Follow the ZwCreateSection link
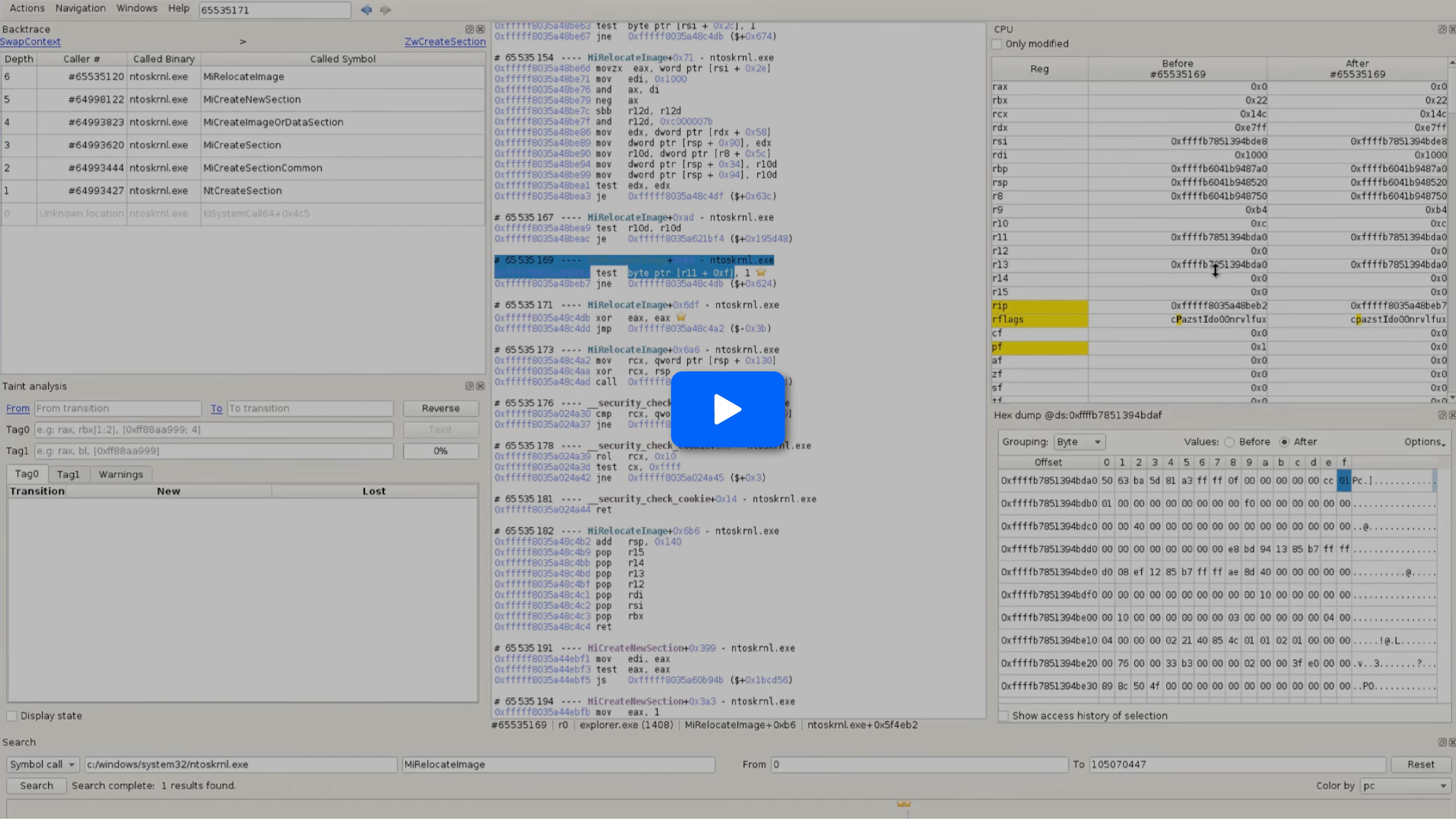Image resolution: width=1456 pixels, height=819 pixels. click(445, 42)
